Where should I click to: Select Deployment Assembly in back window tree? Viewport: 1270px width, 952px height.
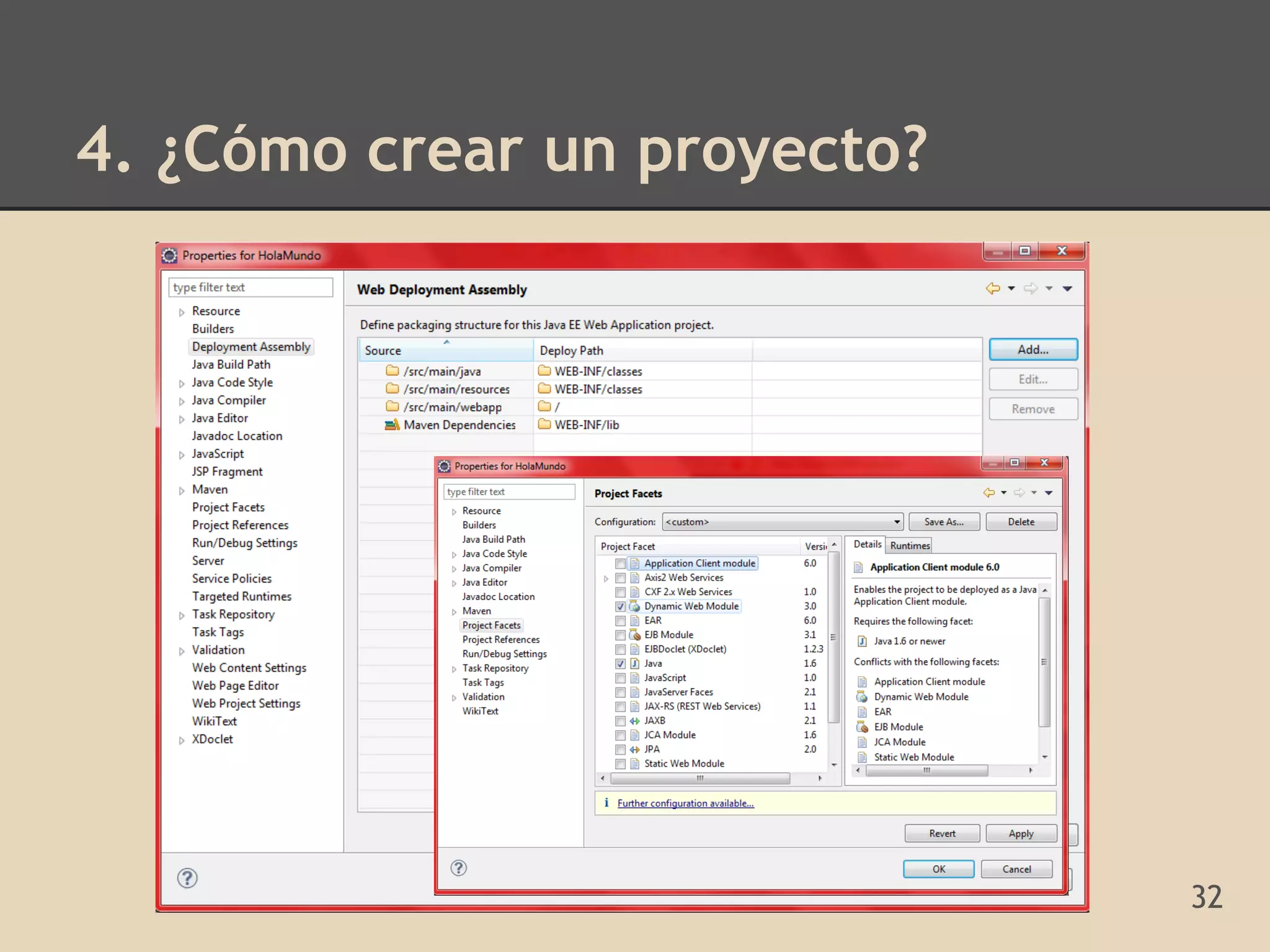click(251, 346)
